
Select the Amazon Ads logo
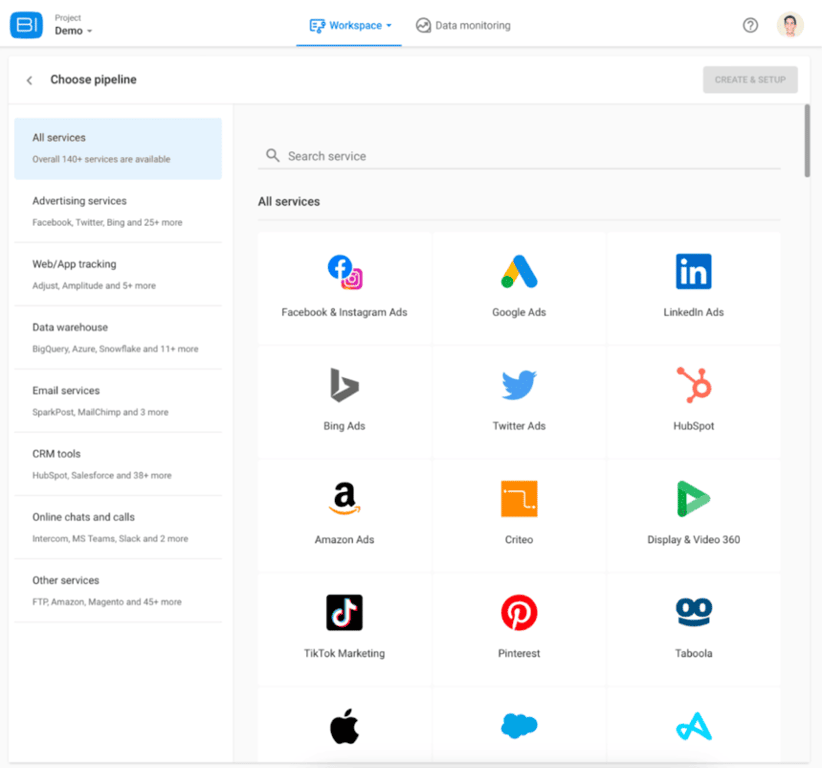(344, 499)
